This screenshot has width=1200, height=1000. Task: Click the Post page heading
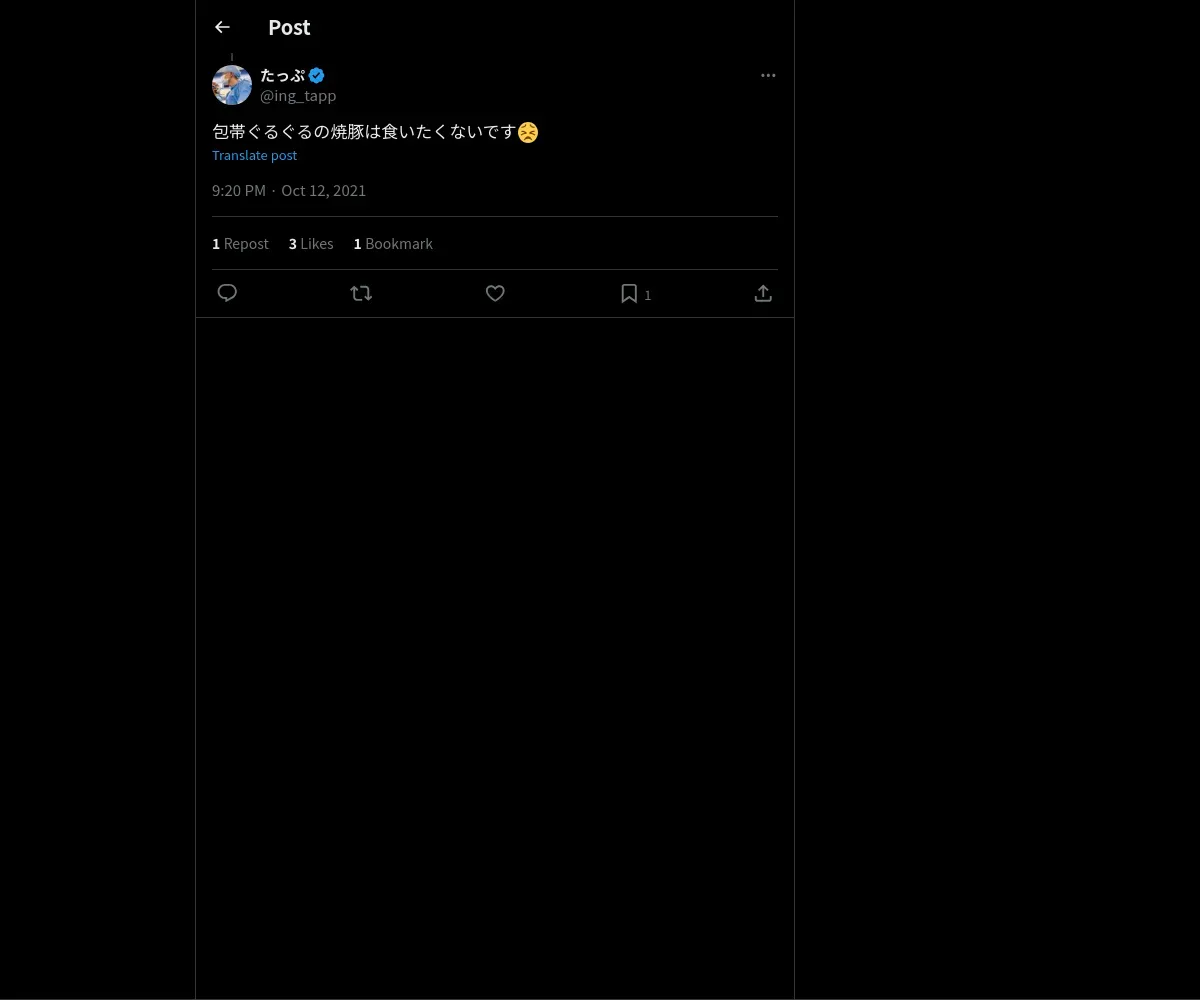click(x=289, y=27)
